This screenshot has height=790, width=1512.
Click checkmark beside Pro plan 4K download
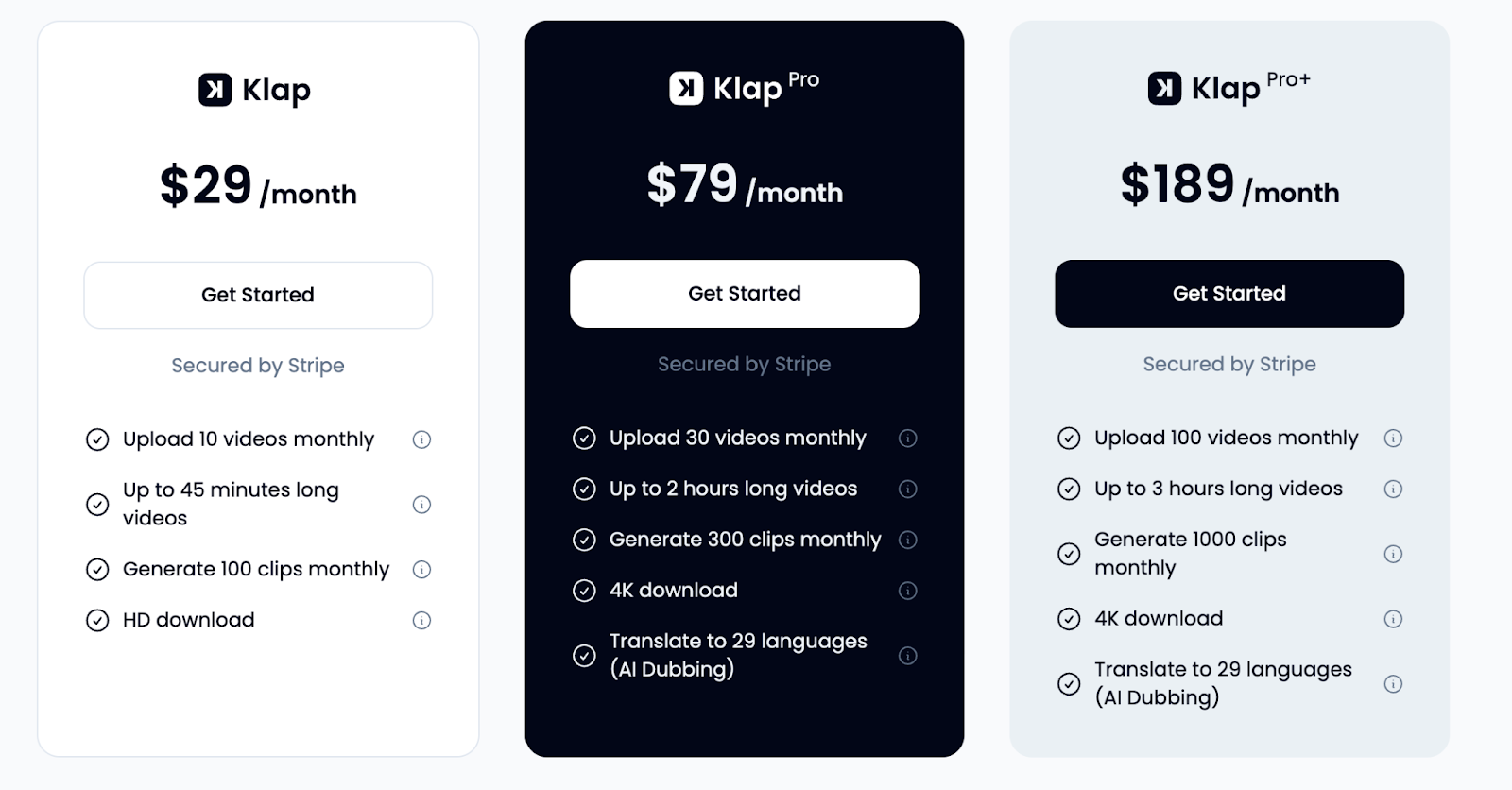(584, 592)
